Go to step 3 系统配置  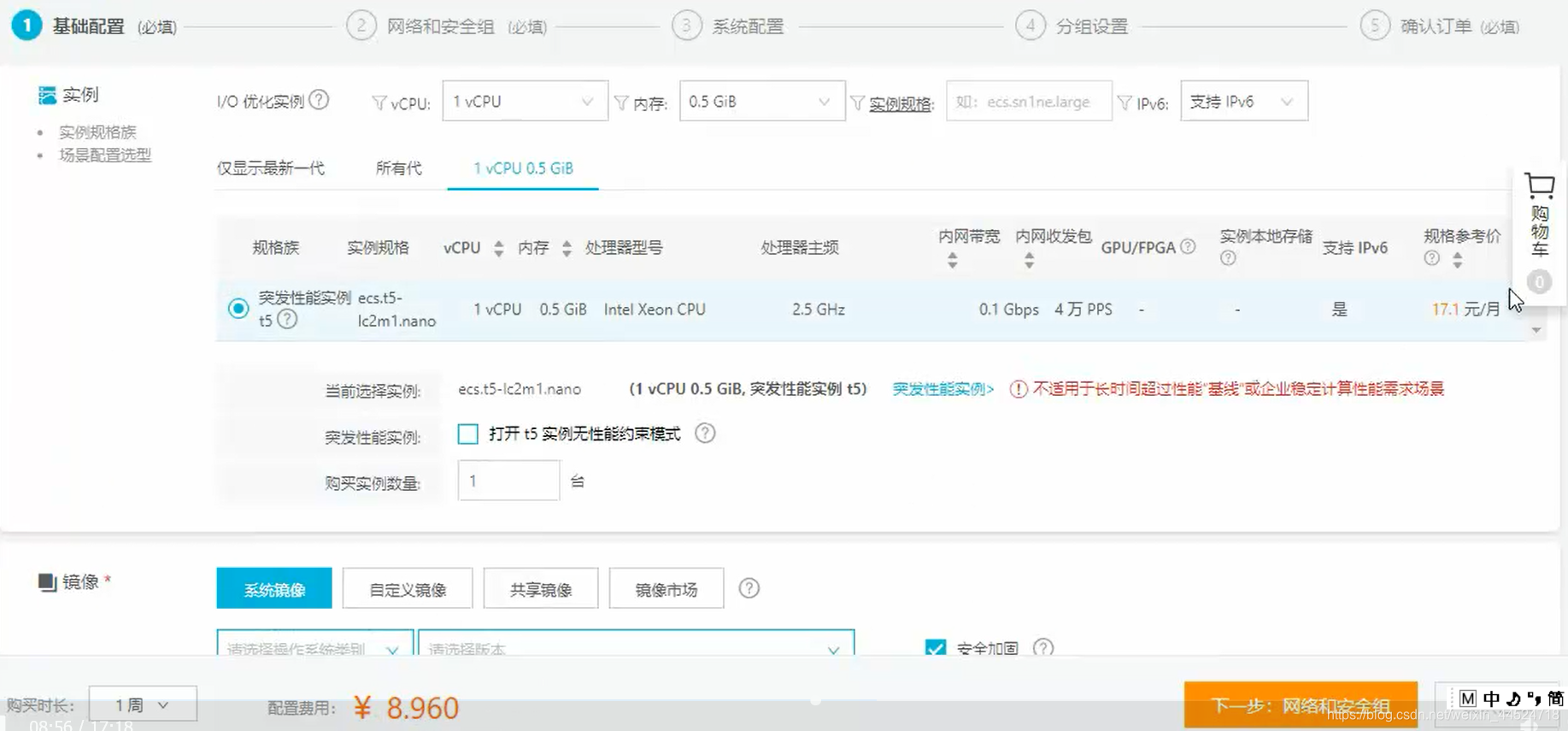[729, 27]
